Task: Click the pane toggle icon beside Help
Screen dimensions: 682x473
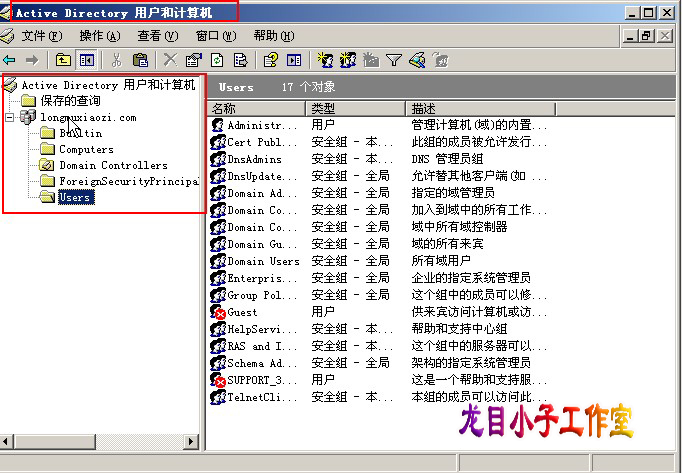Action: tap(294, 60)
